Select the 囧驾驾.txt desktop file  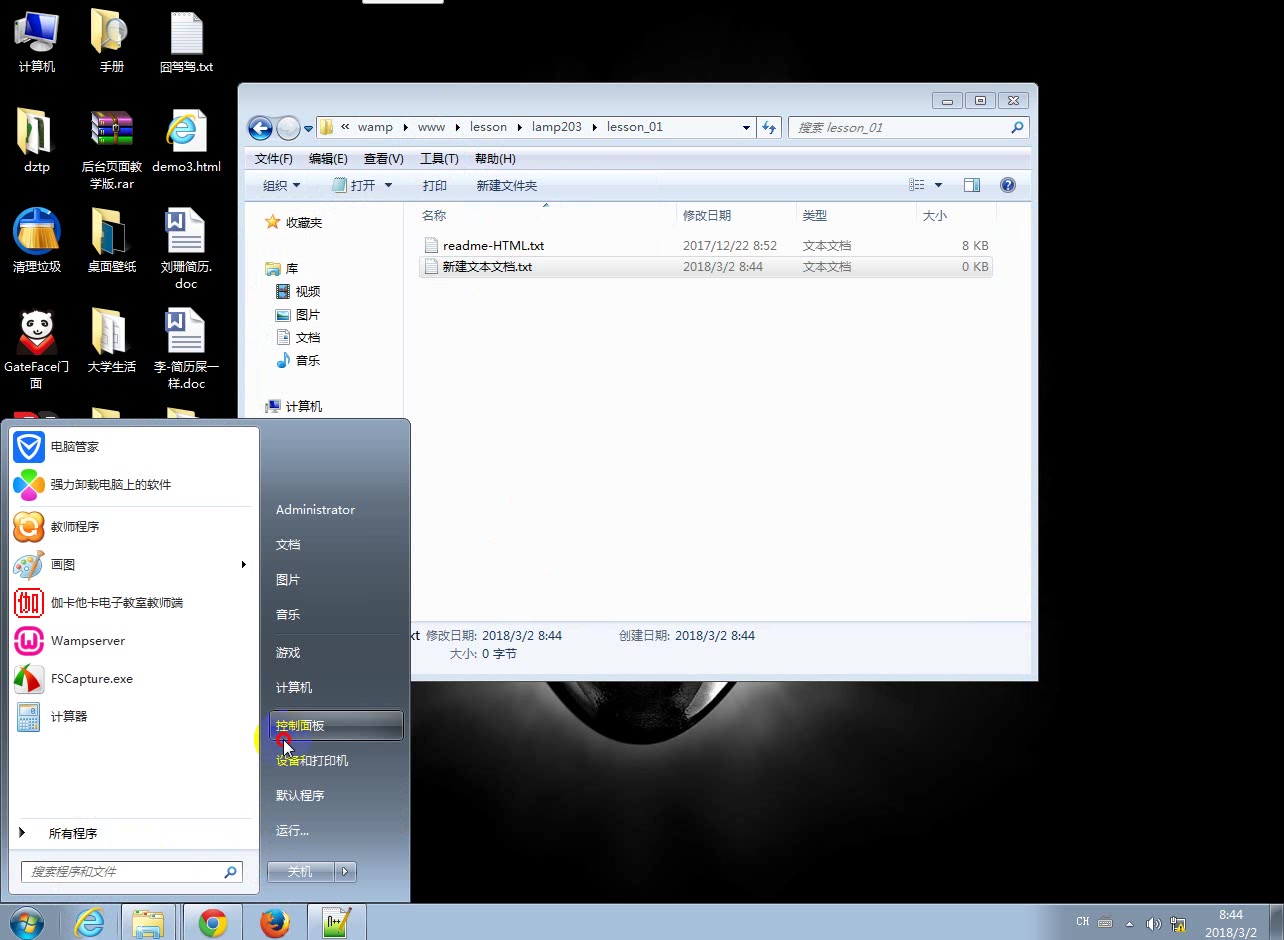[187, 40]
